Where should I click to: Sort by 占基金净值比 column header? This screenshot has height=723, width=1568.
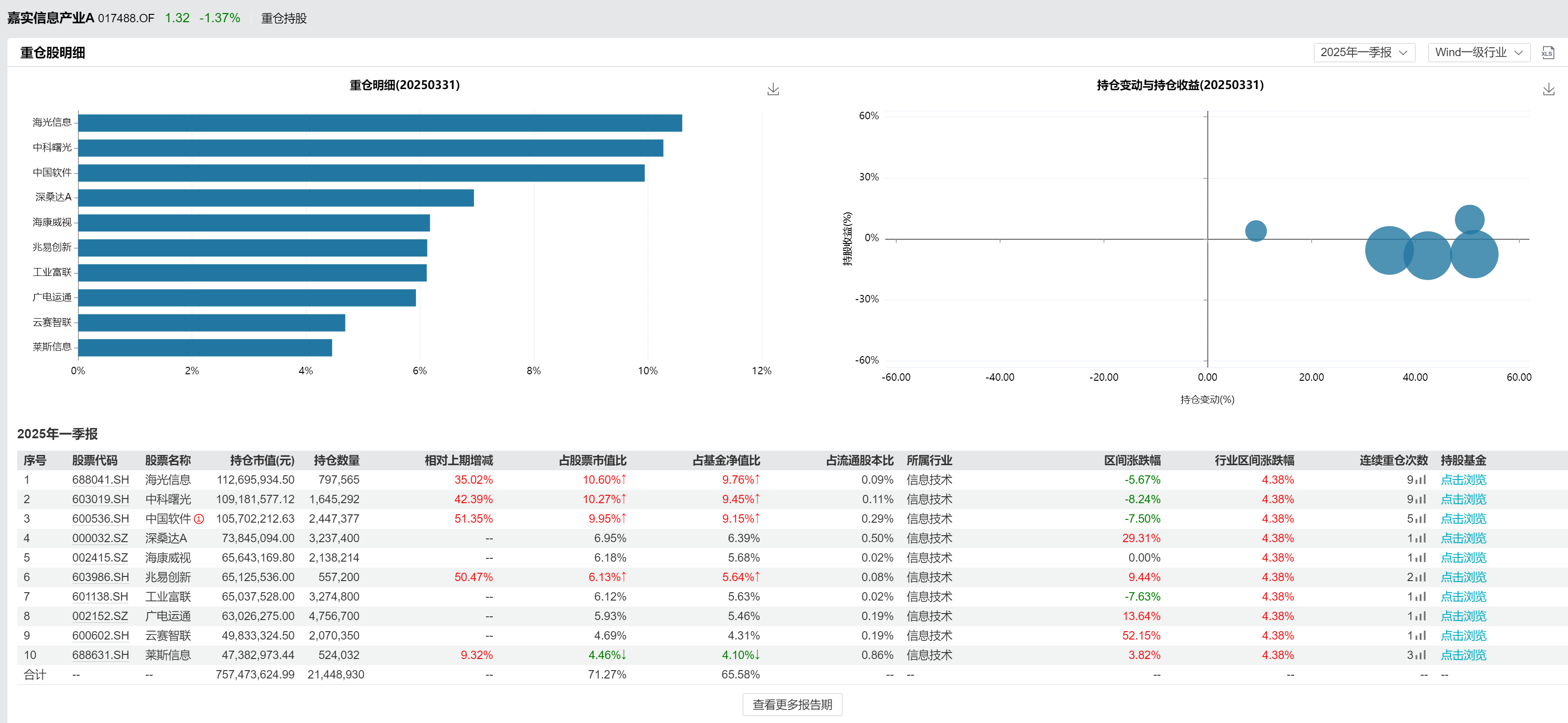726,461
